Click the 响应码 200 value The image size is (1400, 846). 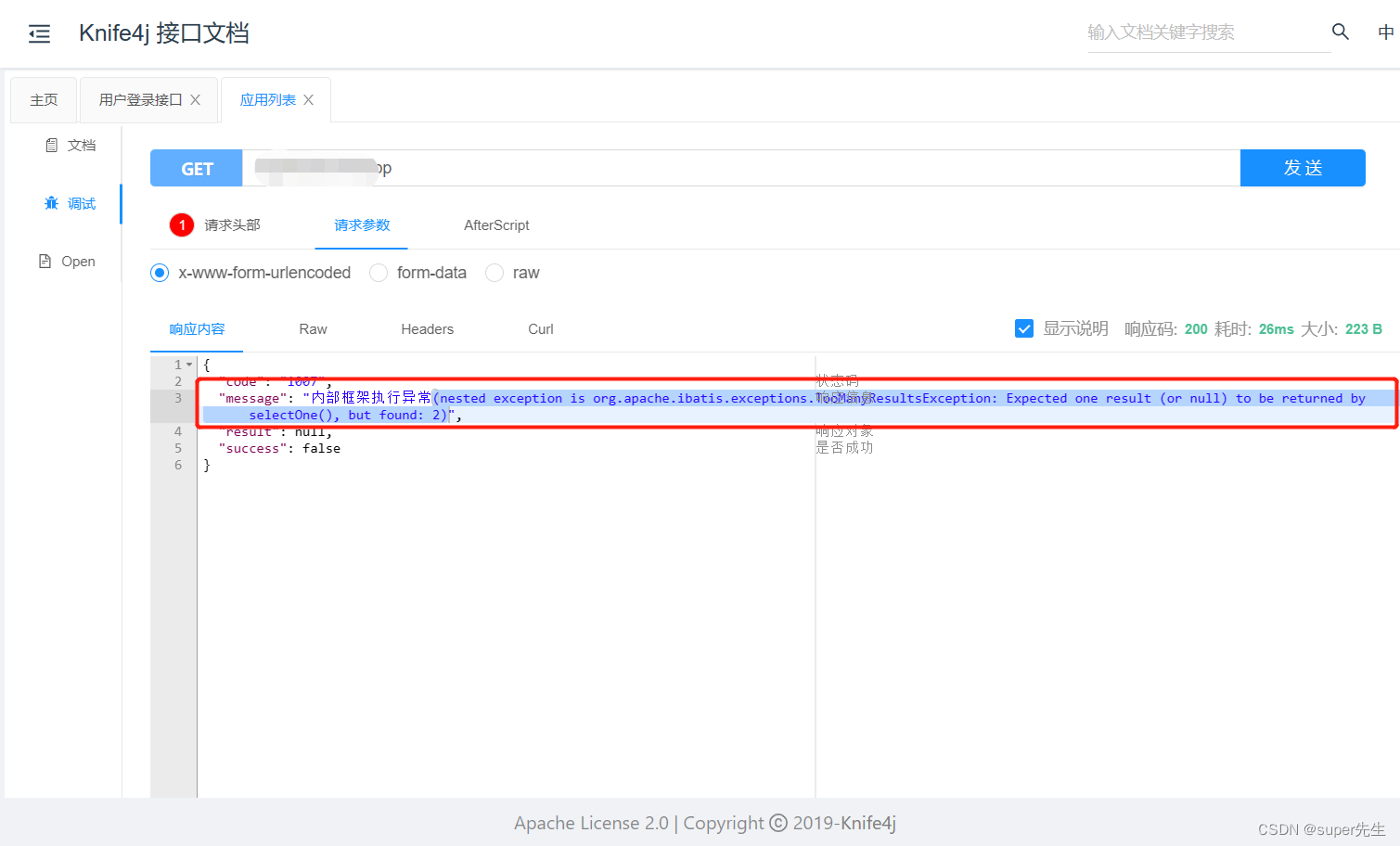click(x=1196, y=329)
